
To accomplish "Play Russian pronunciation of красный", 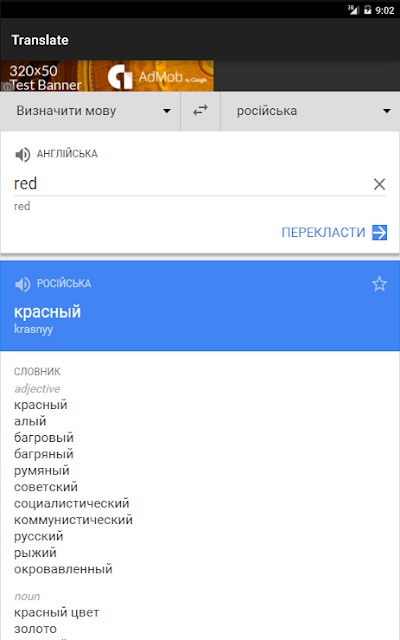I will coord(22,284).
